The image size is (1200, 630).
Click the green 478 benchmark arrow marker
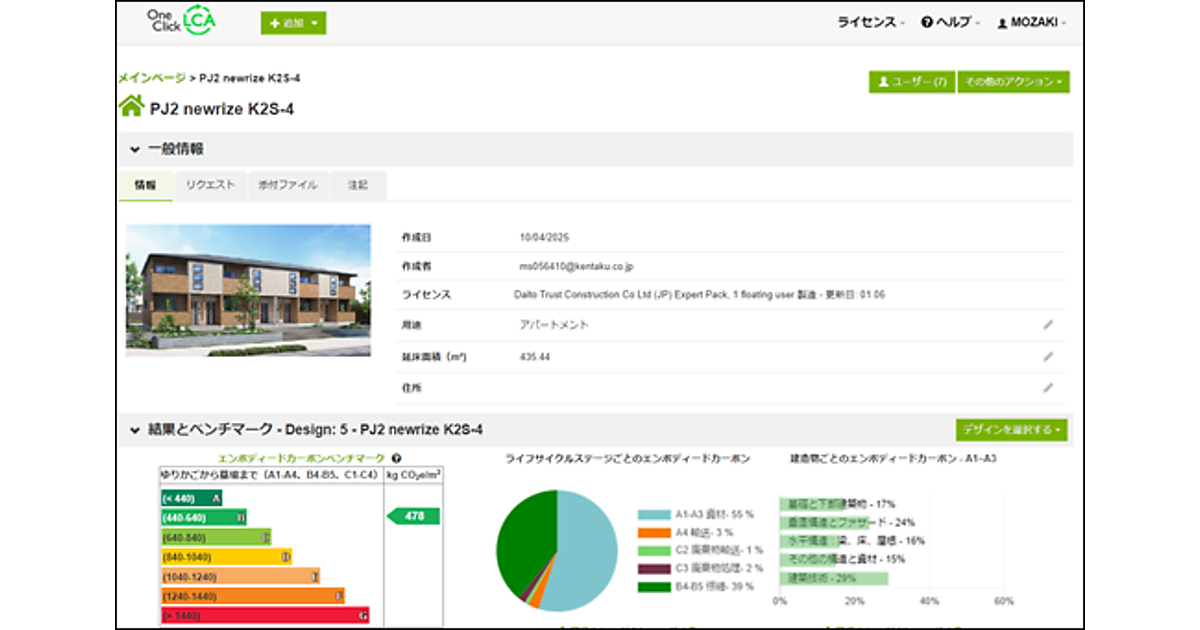(x=414, y=516)
